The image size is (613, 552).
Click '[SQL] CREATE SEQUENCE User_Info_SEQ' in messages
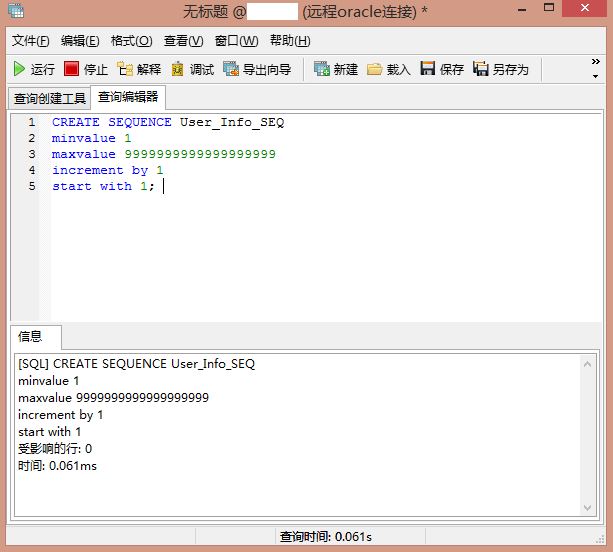point(136,364)
